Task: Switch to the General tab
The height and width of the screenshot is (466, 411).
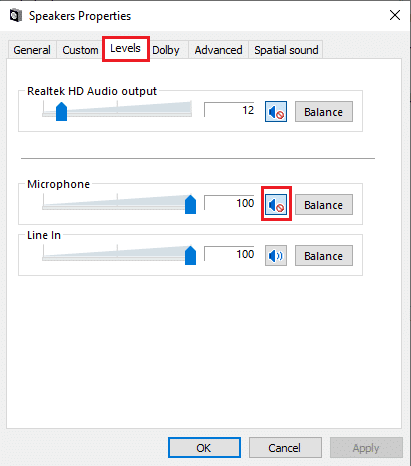Action: pos(32,50)
